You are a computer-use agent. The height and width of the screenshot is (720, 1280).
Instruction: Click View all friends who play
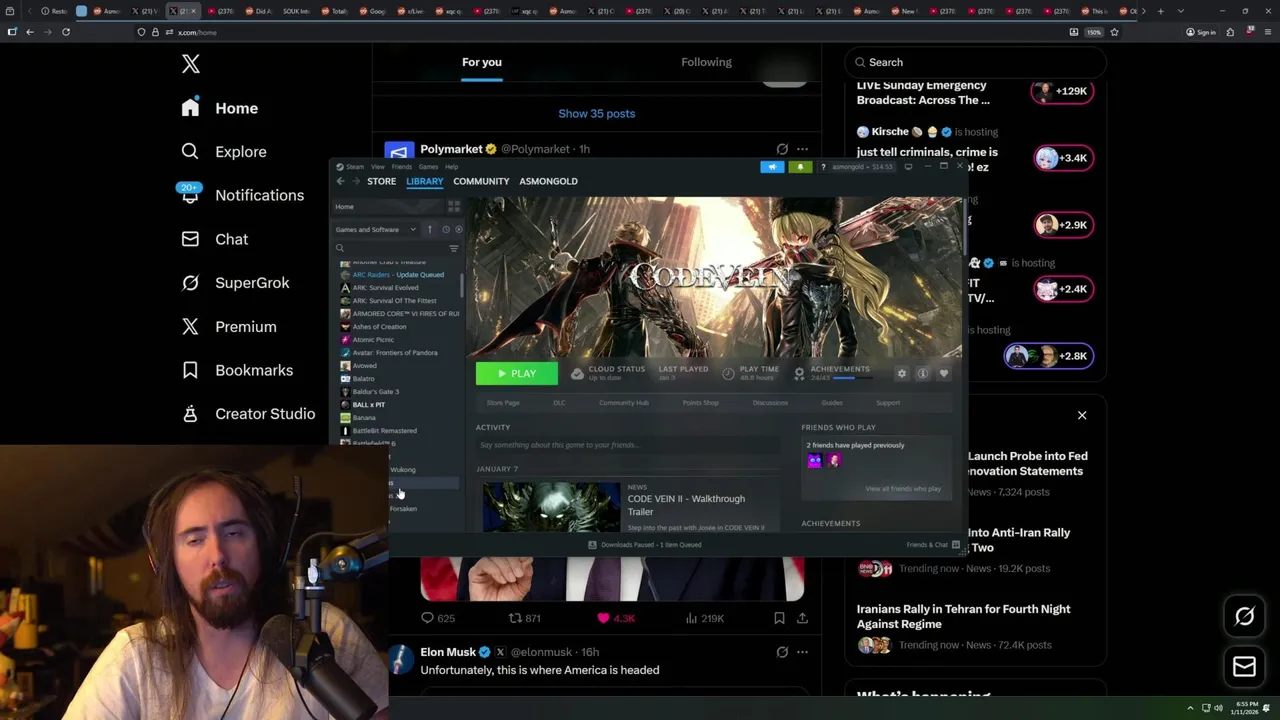coord(903,489)
